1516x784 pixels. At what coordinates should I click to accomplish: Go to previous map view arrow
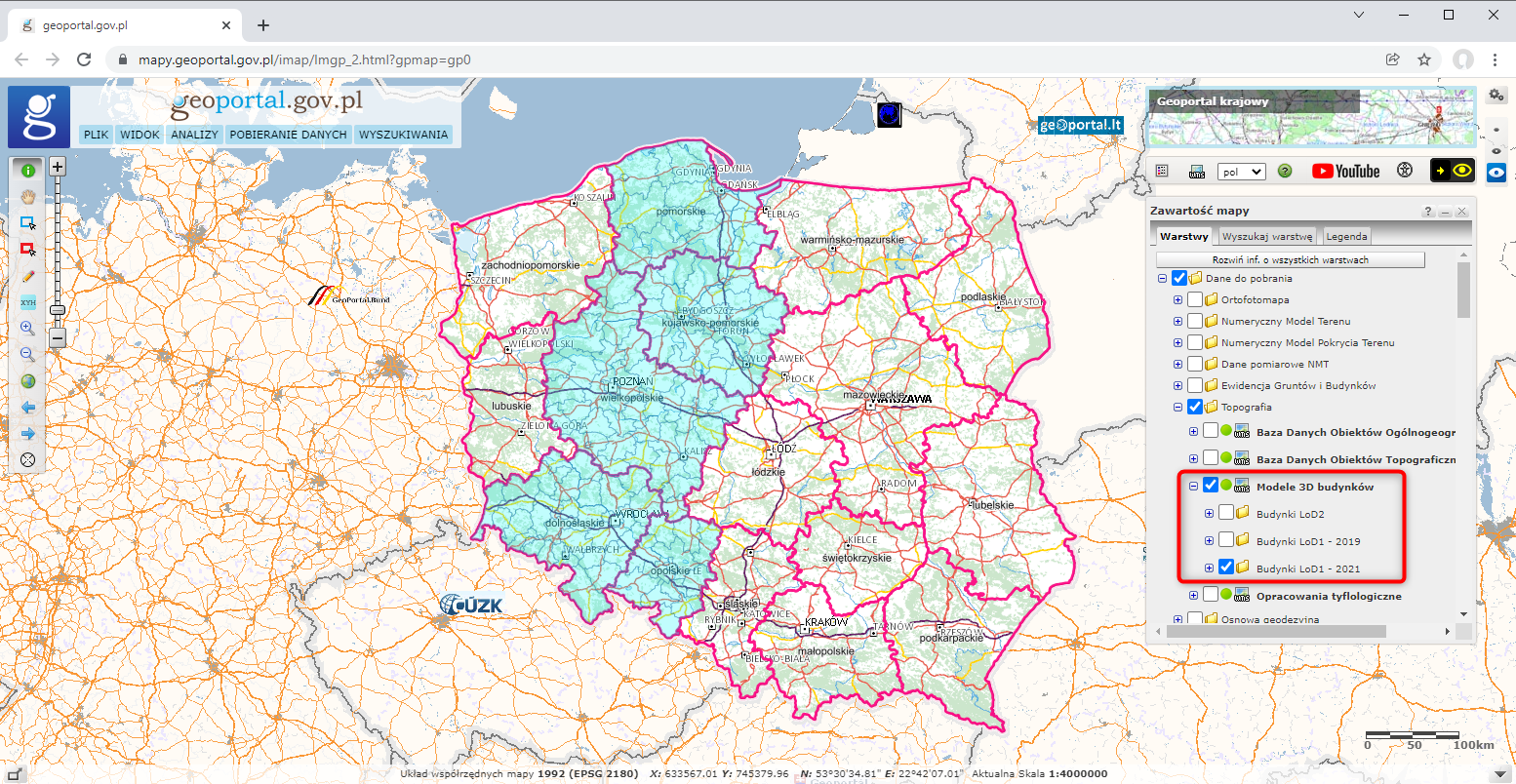point(27,408)
